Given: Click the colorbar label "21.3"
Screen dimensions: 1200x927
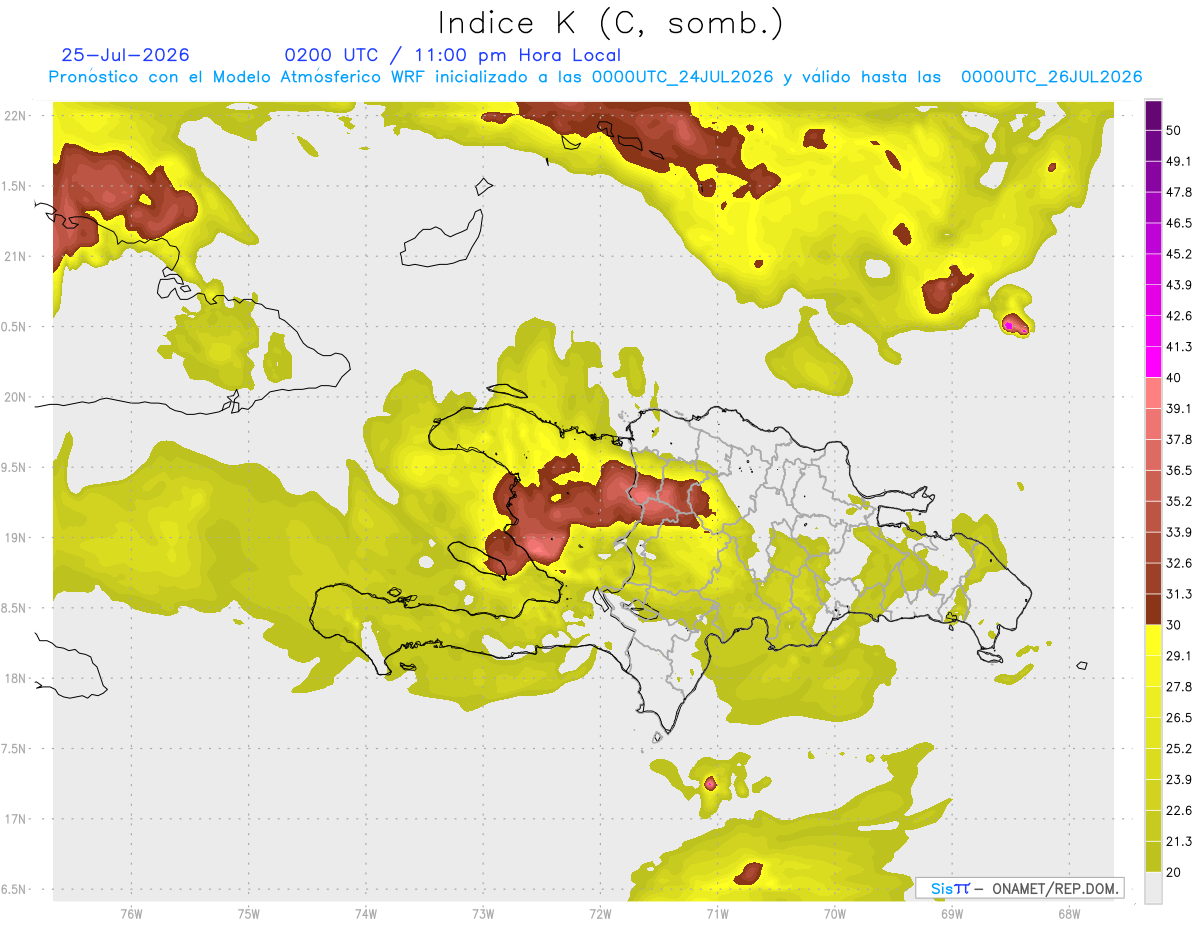Looking at the screenshot, I should pyautogui.click(x=1178, y=842).
